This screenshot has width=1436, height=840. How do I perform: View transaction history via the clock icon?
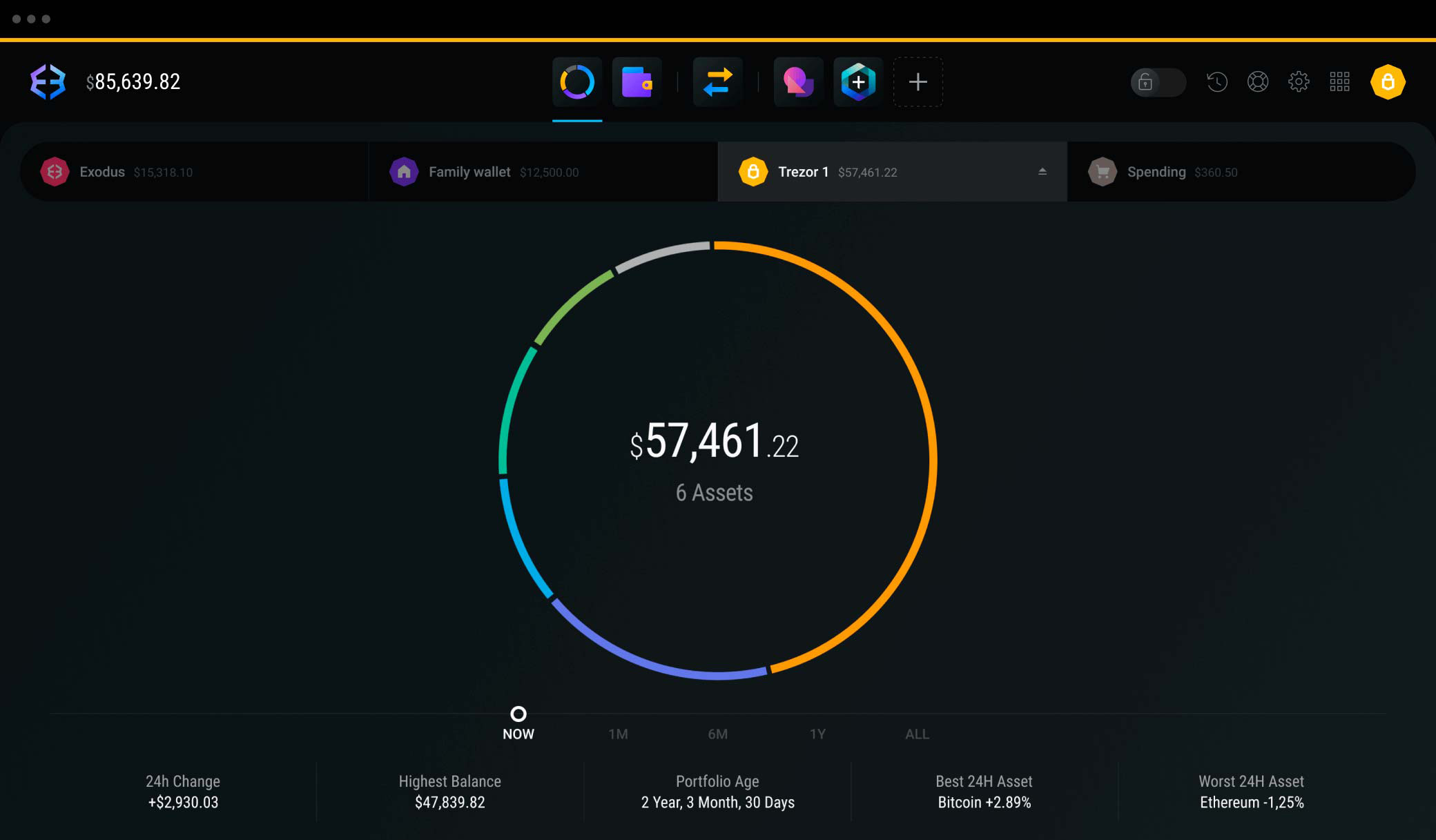pyautogui.click(x=1216, y=81)
